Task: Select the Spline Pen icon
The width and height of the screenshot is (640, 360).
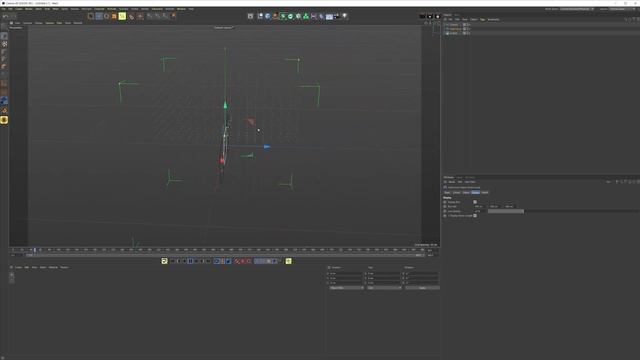Action: click(x=275, y=16)
